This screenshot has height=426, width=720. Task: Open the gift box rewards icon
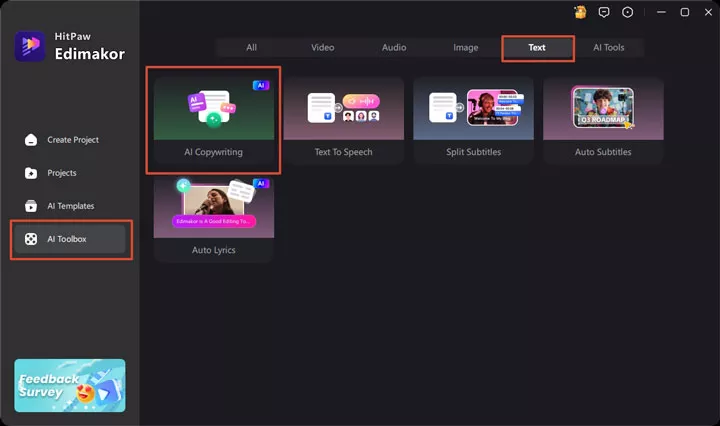pyautogui.click(x=580, y=12)
